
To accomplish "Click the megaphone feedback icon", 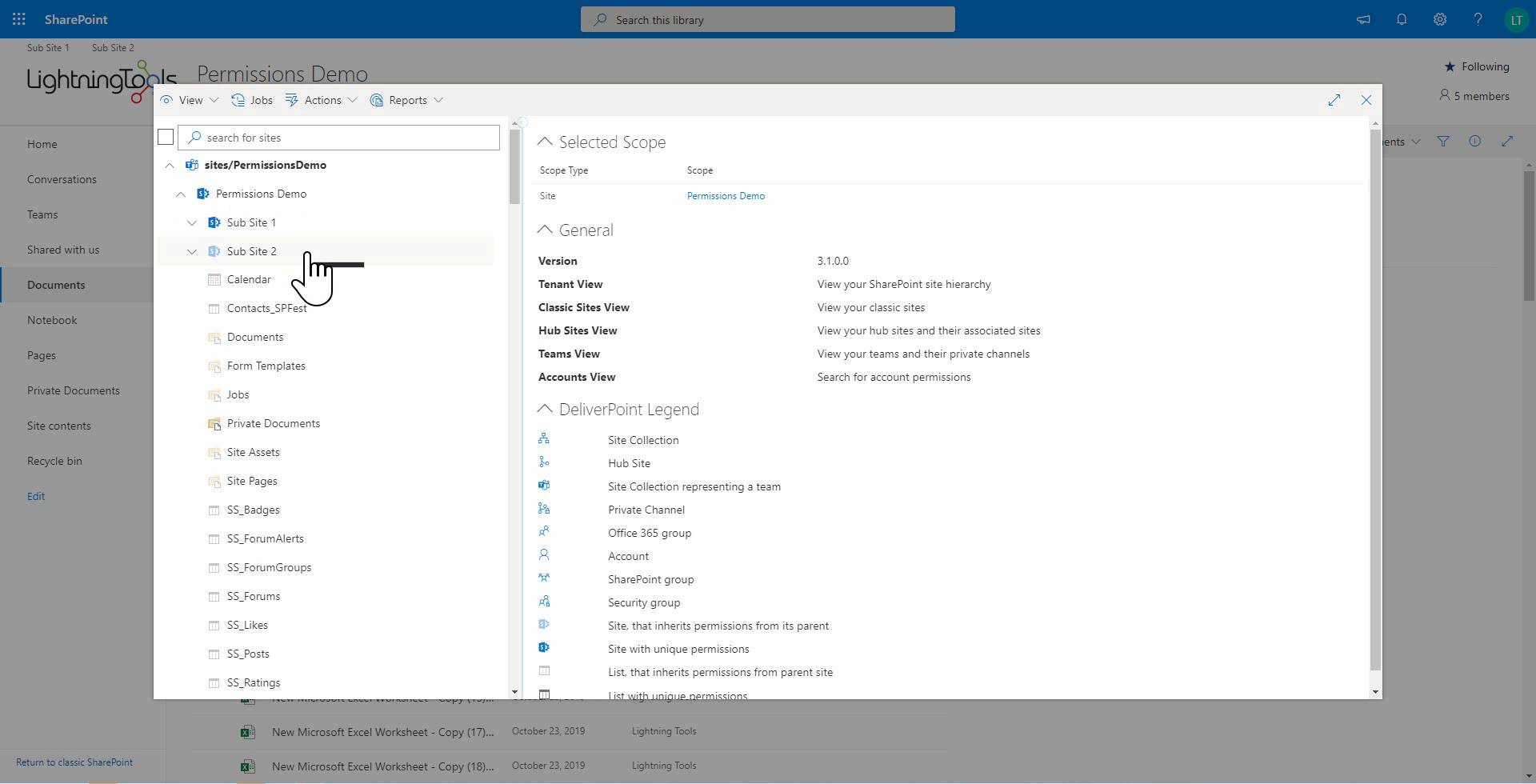I will (x=1362, y=19).
